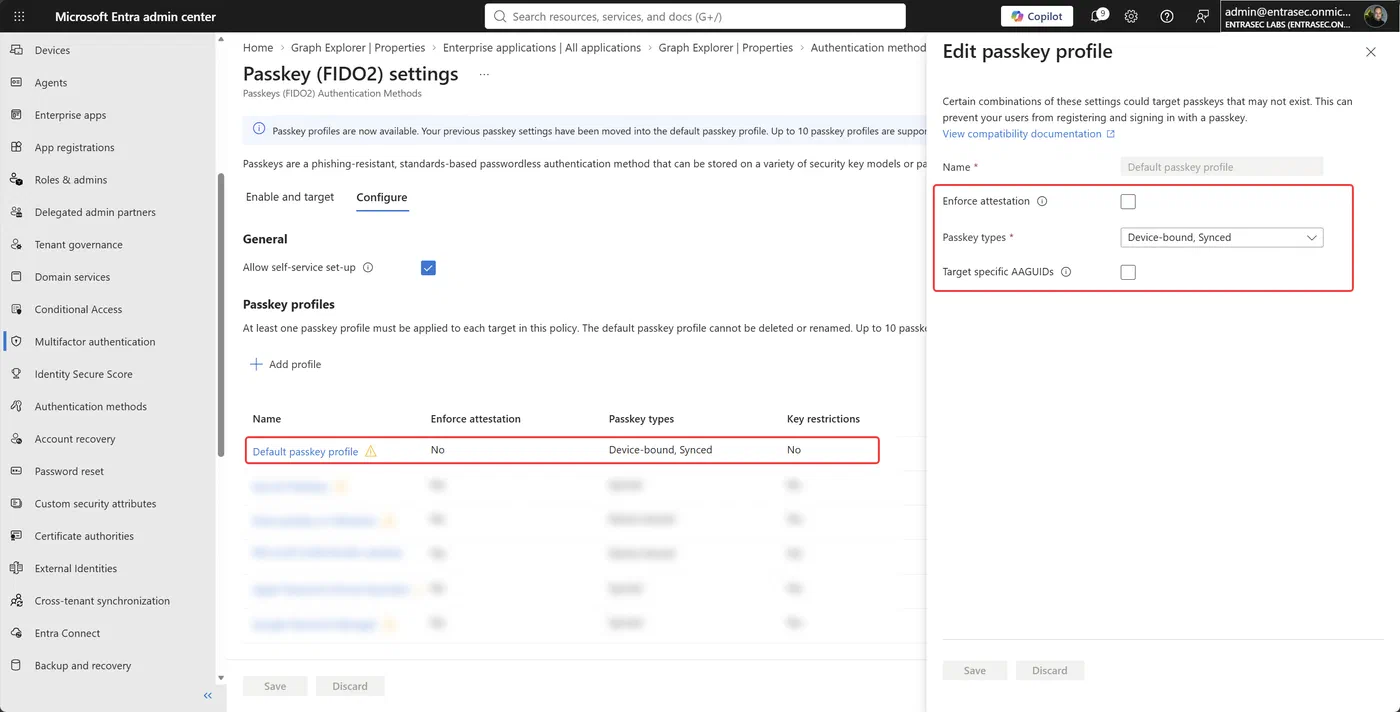Click the Agents sidebar icon
Screen dimensions: 1400x712
pos(16,82)
